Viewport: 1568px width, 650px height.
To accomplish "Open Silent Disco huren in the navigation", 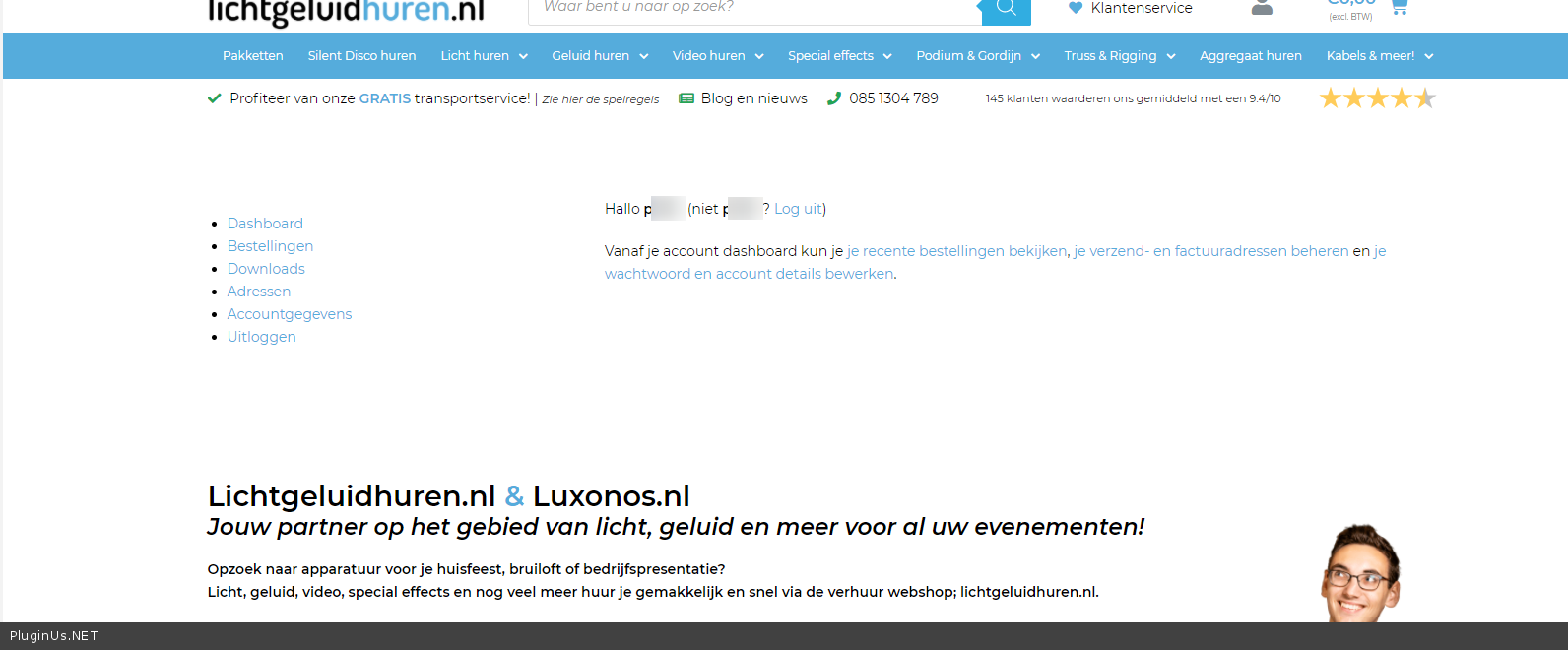I will 361,56.
